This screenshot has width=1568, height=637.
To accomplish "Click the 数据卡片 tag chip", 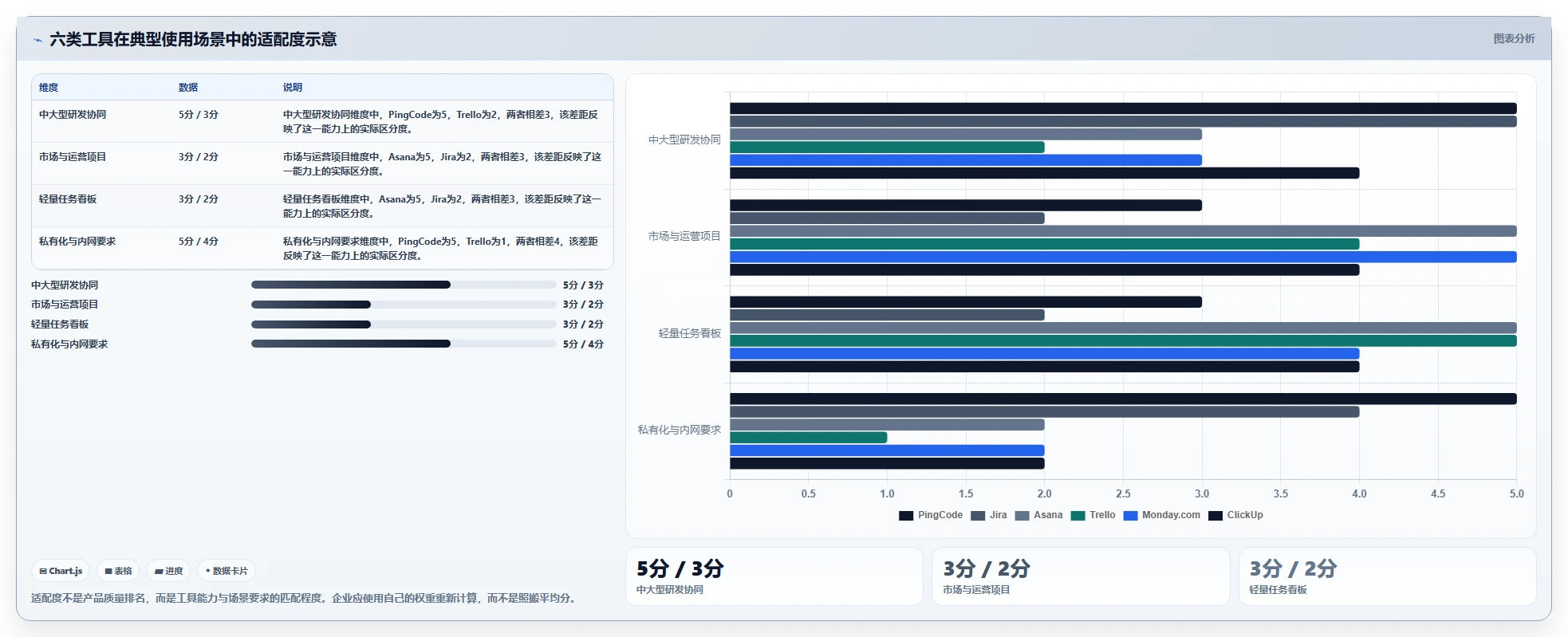I will (227, 571).
